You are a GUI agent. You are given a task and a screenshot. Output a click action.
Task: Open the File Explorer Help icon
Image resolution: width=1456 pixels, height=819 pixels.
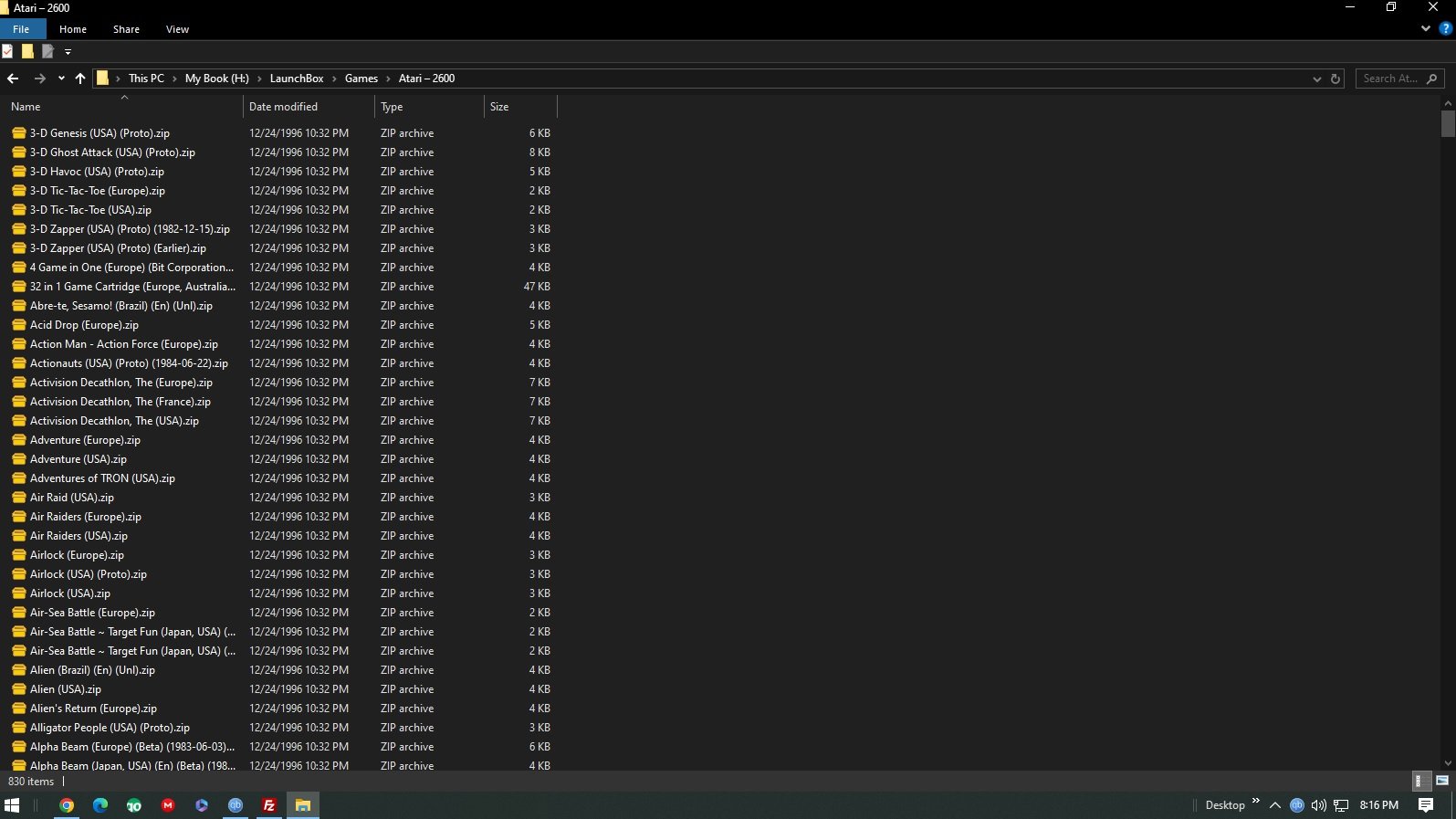click(x=1445, y=28)
